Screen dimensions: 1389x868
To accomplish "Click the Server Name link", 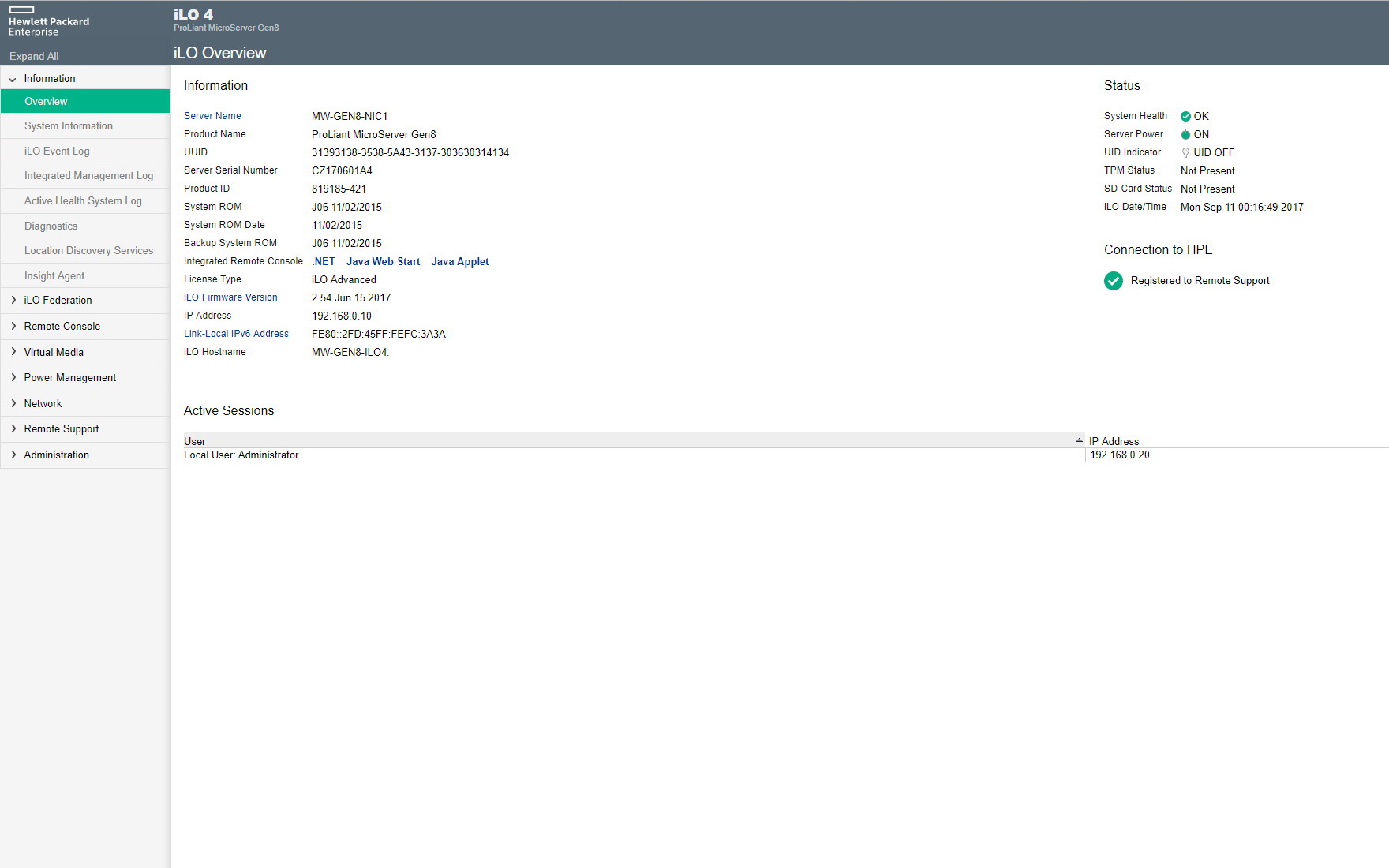I will point(212,116).
